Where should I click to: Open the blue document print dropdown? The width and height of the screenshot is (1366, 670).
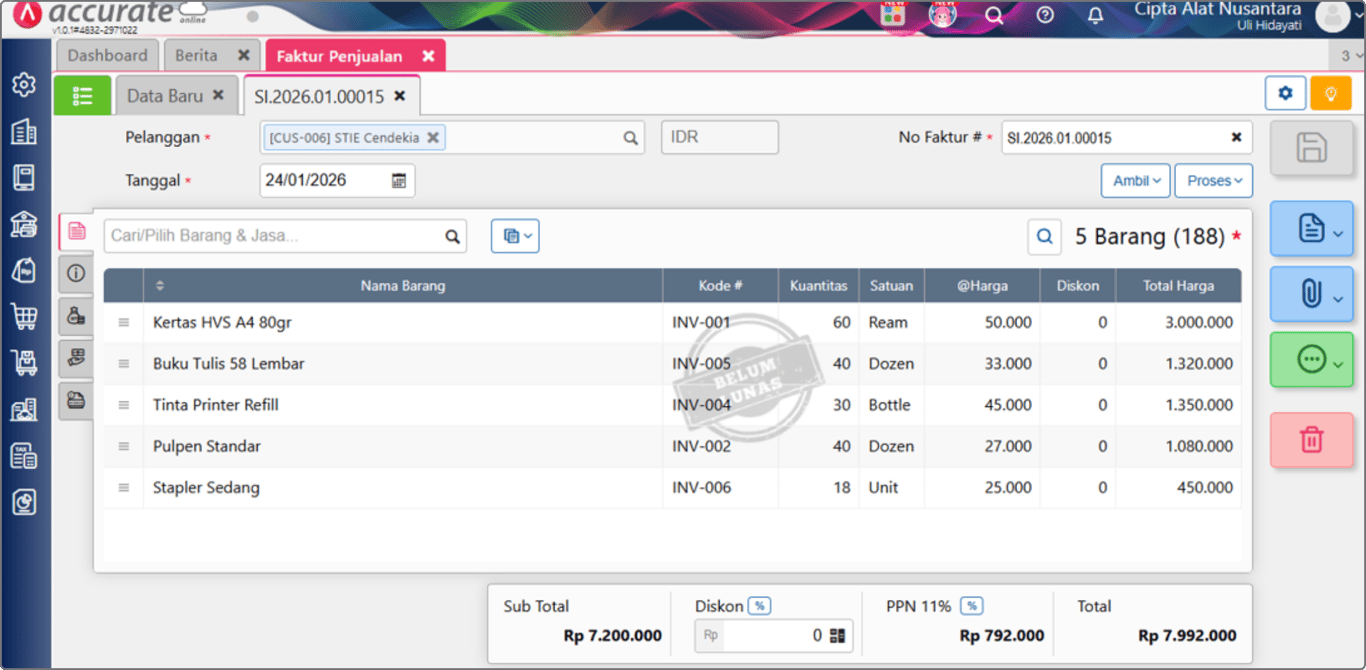tap(1311, 229)
